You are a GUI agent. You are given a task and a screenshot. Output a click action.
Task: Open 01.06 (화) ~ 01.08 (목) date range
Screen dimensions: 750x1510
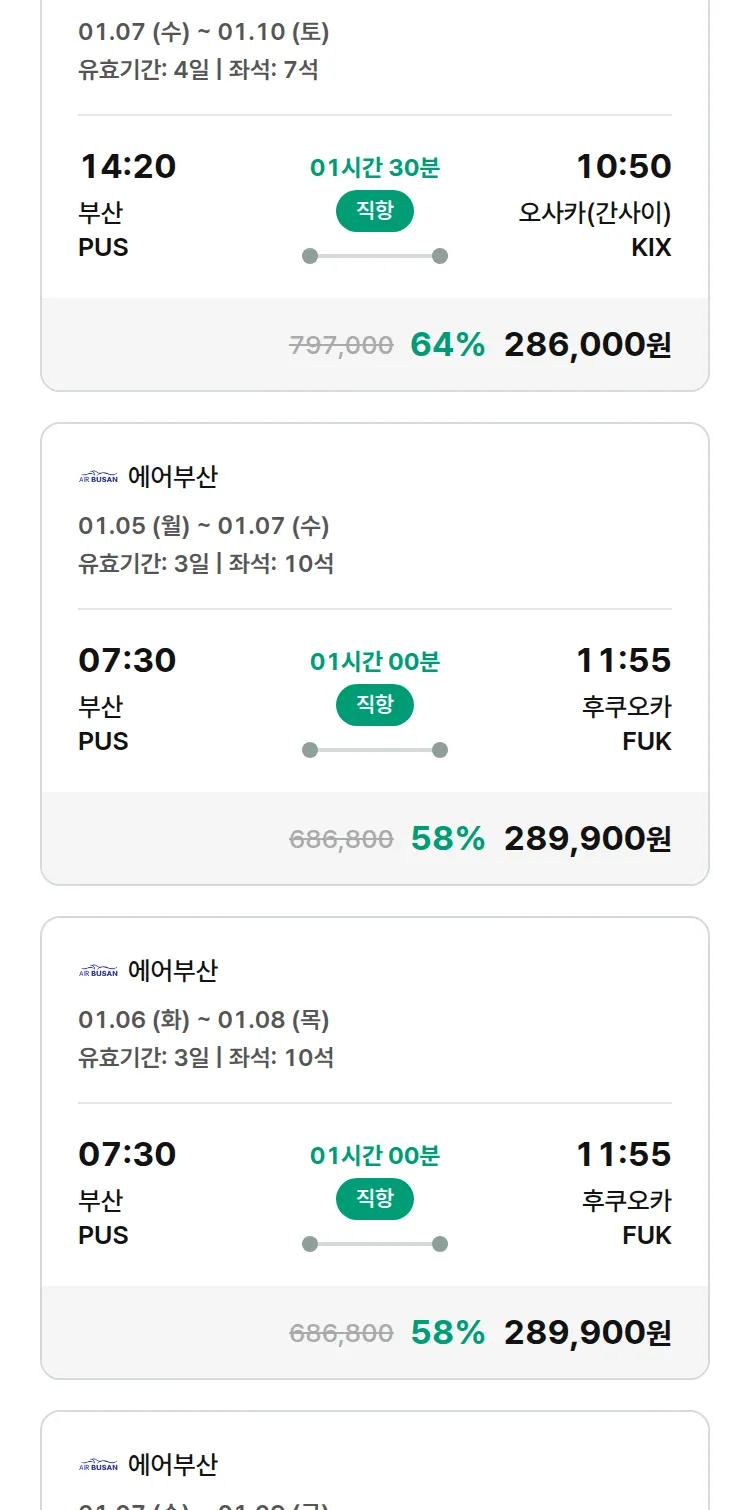coord(203,1020)
